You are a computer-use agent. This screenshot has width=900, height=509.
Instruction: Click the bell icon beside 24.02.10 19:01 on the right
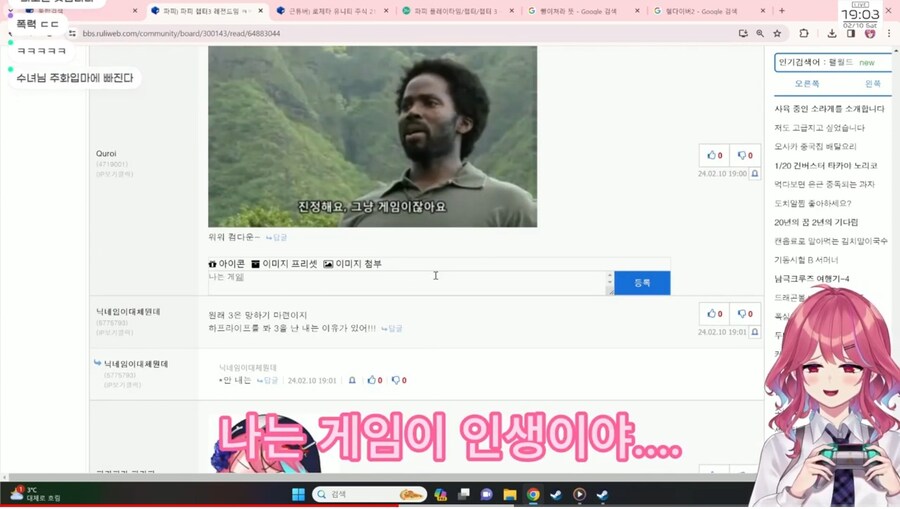click(x=755, y=332)
